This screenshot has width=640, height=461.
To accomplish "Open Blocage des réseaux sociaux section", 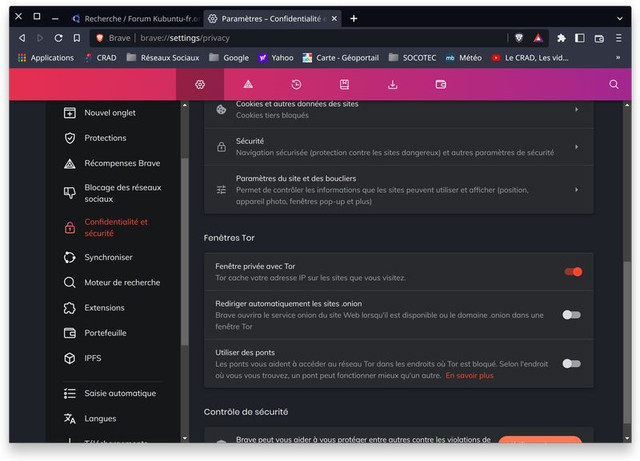I will (112, 193).
